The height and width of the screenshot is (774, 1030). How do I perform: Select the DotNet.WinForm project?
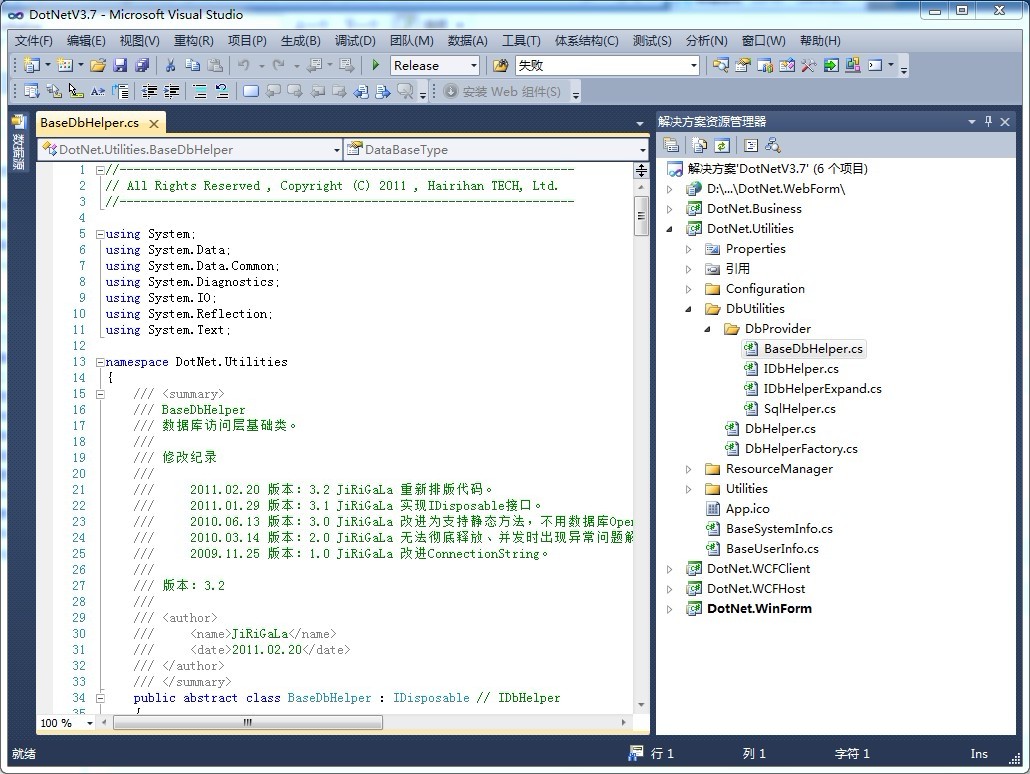click(x=759, y=609)
